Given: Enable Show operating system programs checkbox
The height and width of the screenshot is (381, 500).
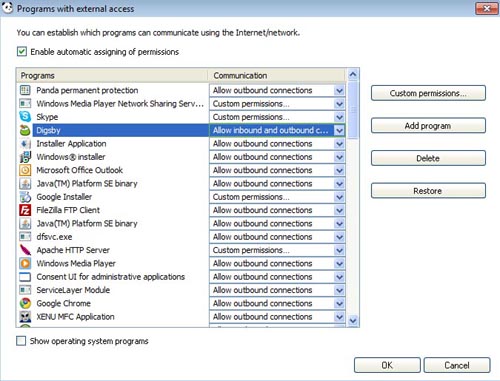Looking at the screenshot, I should 21,341.
